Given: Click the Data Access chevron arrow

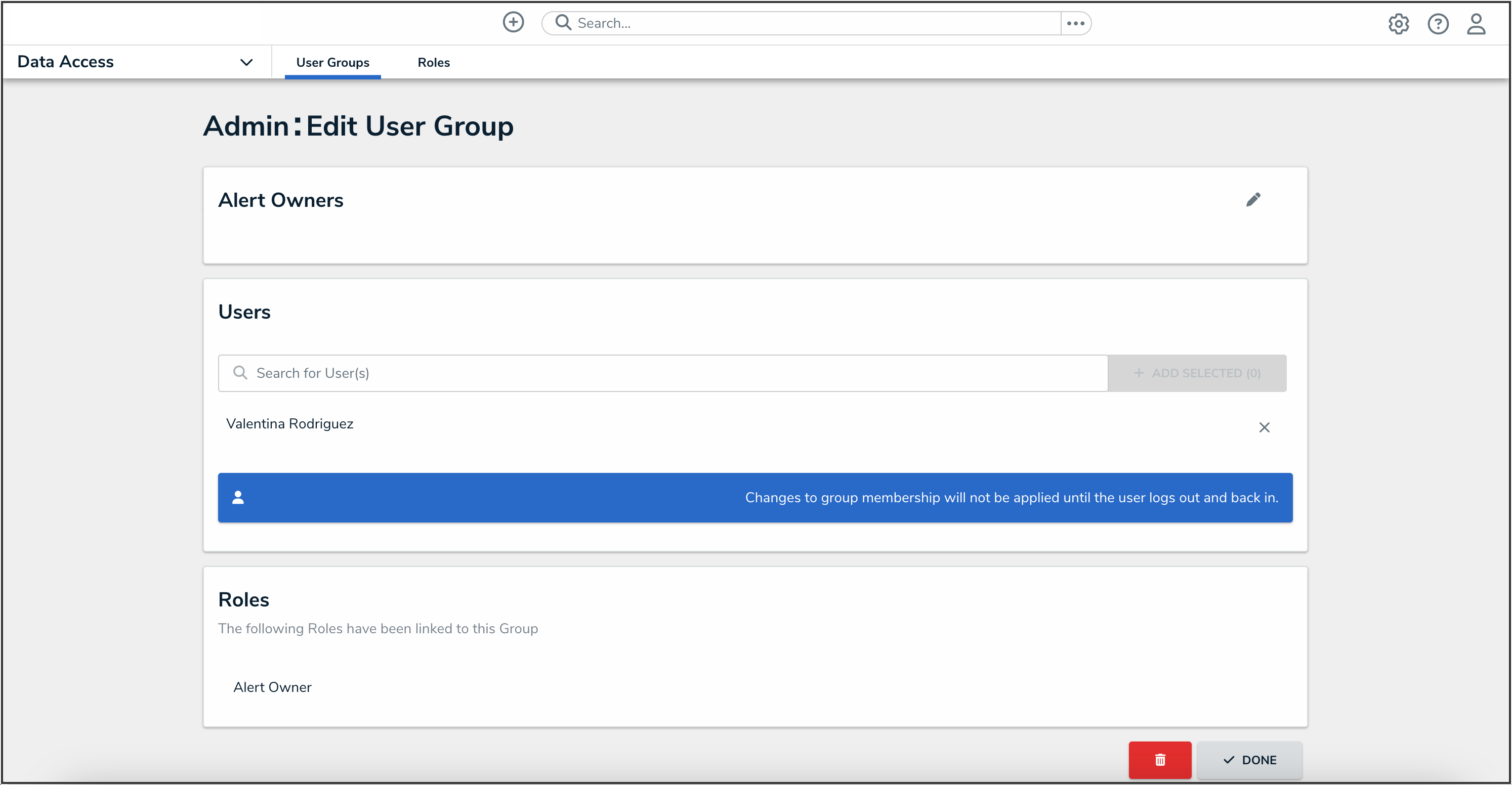Looking at the screenshot, I should [x=246, y=62].
